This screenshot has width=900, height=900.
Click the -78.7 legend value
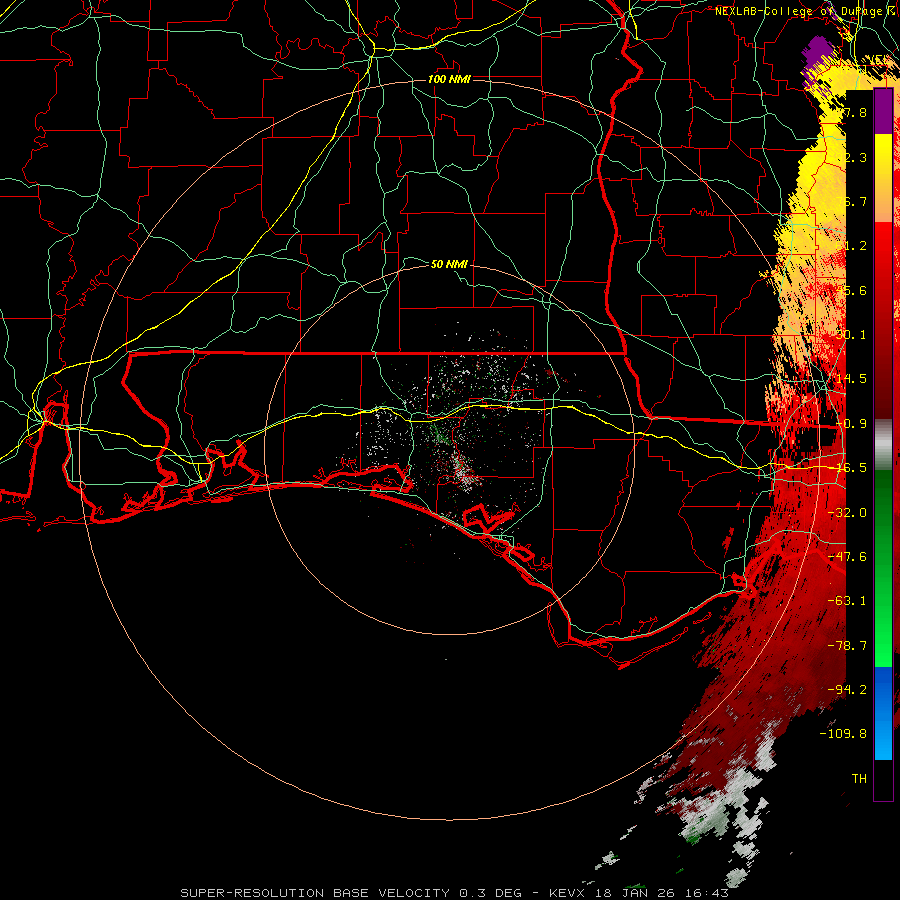pyautogui.click(x=847, y=645)
